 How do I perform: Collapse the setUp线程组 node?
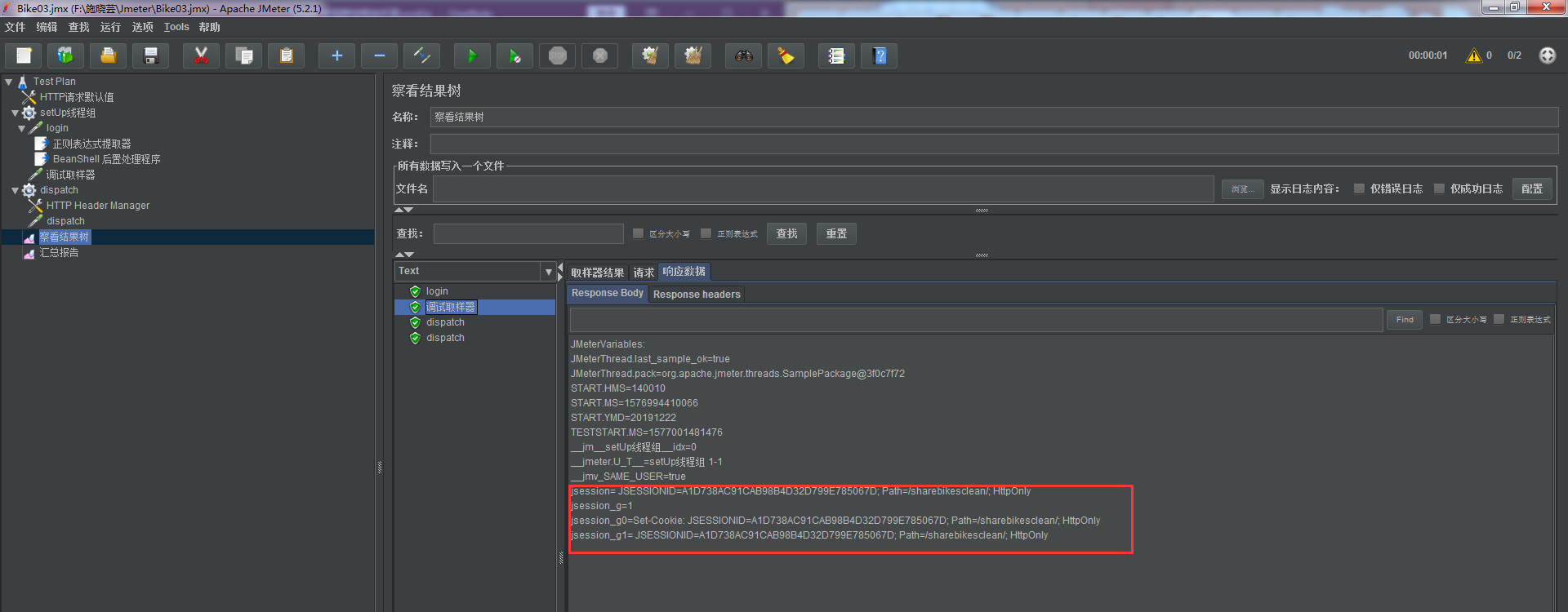[x=15, y=113]
